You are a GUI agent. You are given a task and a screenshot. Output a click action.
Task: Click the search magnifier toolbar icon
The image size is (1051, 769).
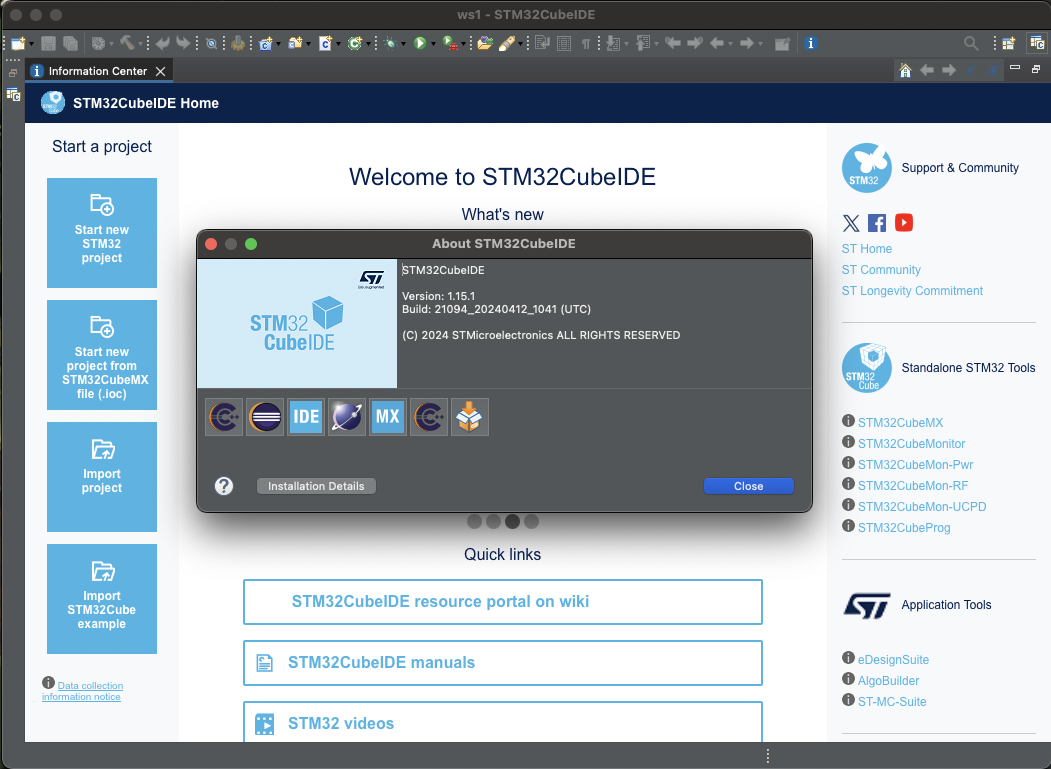971,44
